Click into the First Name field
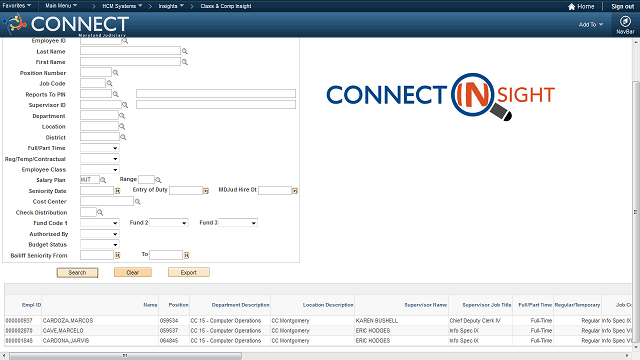The width and height of the screenshot is (640, 360). pyautogui.click(x=130, y=62)
